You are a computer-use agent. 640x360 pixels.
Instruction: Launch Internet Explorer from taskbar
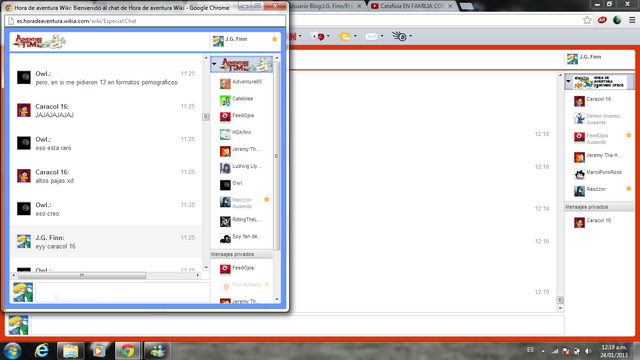click(42, 351)
